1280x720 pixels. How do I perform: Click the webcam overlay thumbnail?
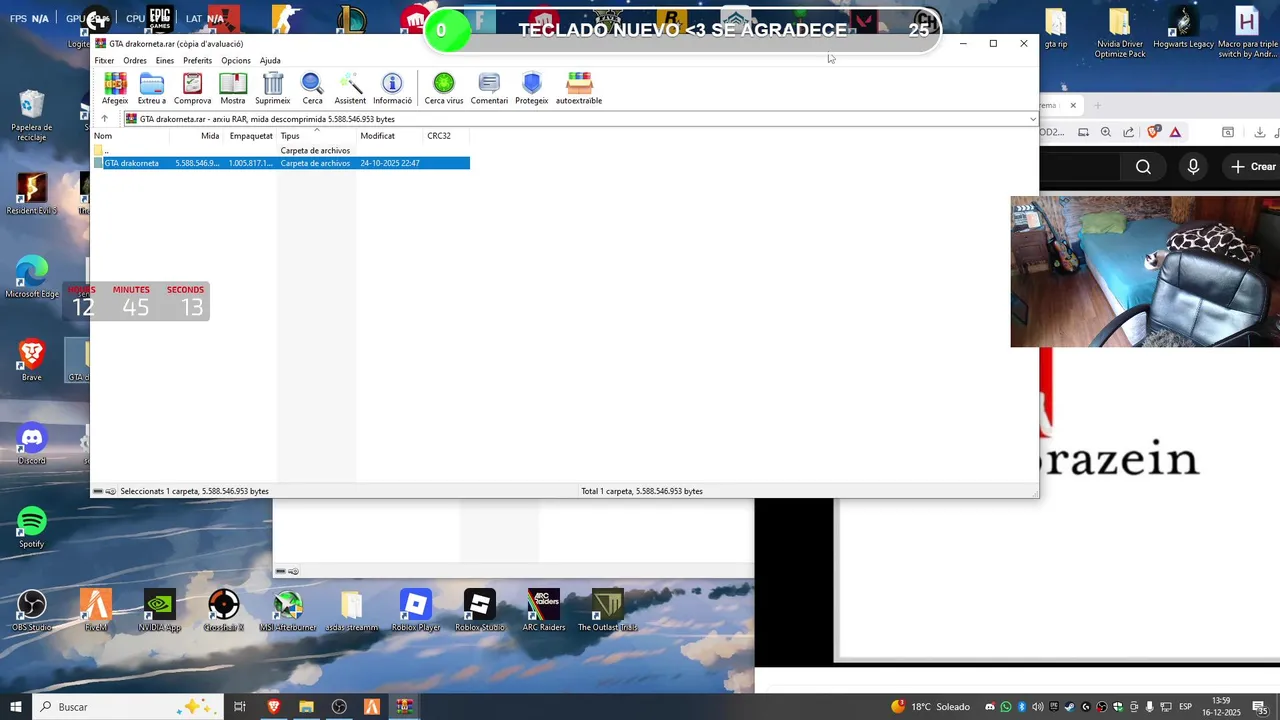(x=1145, y=272)
